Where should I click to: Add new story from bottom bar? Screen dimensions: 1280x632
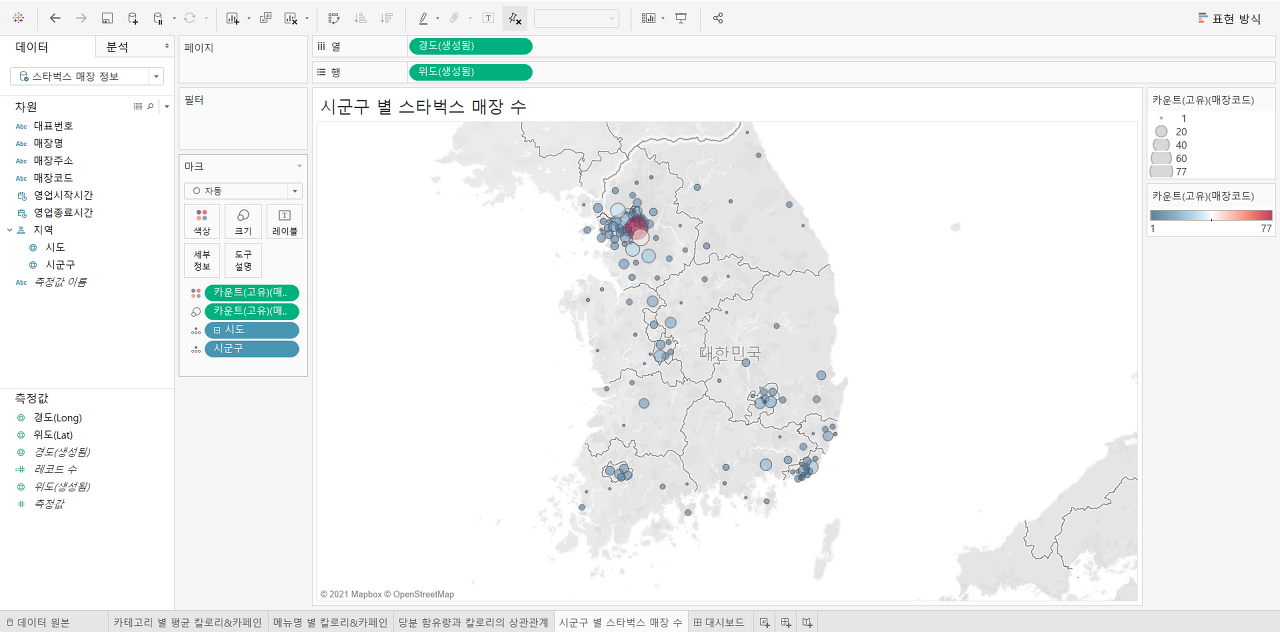tap(808, 622)
